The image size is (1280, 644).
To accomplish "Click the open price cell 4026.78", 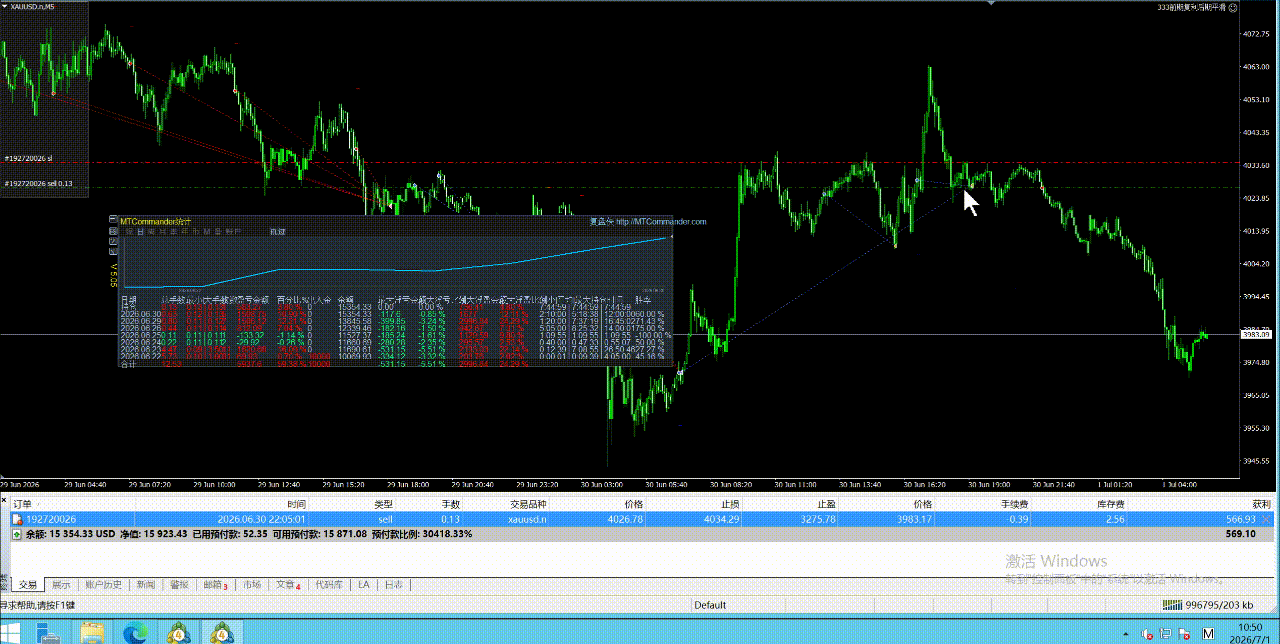I will [626, 519].
